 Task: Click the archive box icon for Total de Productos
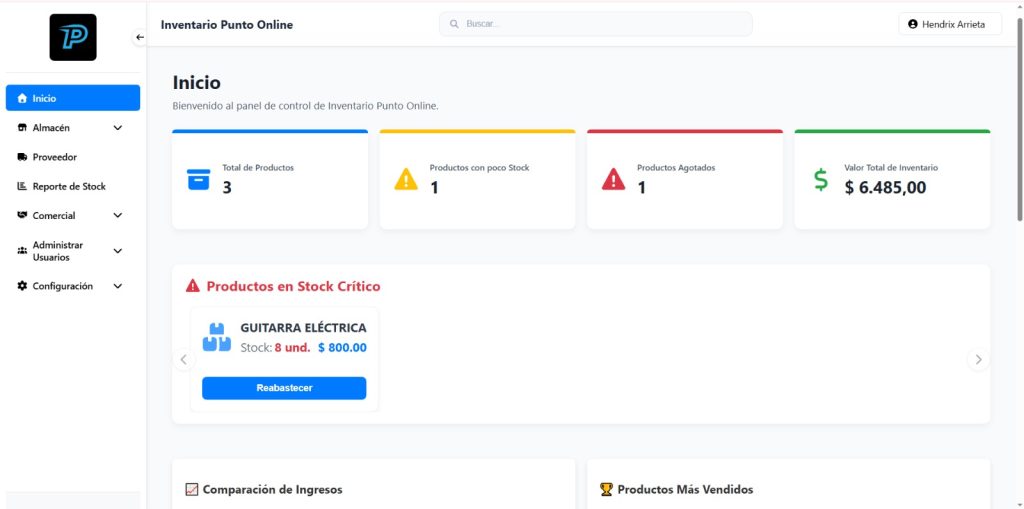pyautogui.click(x=199, y=180)
